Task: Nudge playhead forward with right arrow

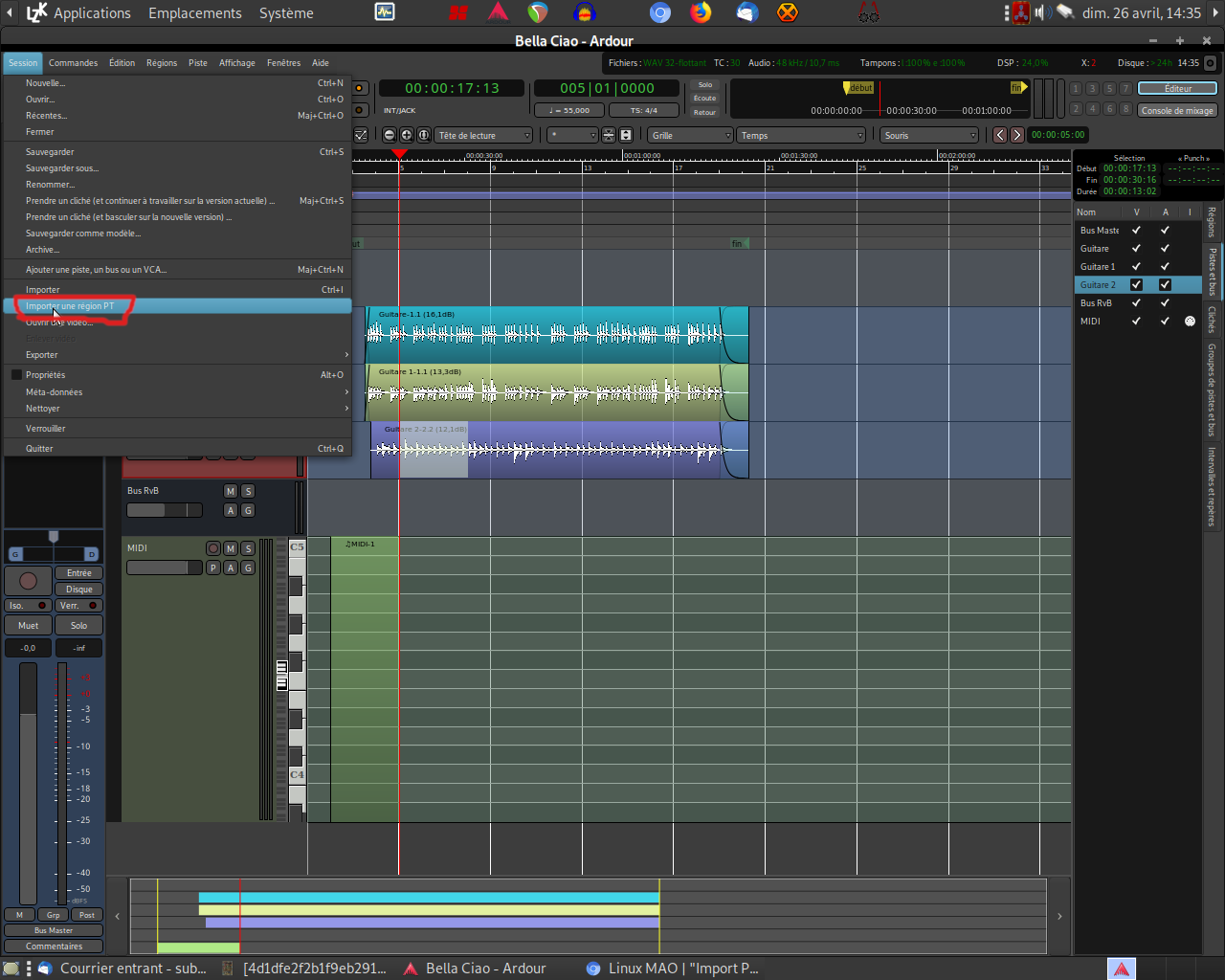Action: 1017,135
